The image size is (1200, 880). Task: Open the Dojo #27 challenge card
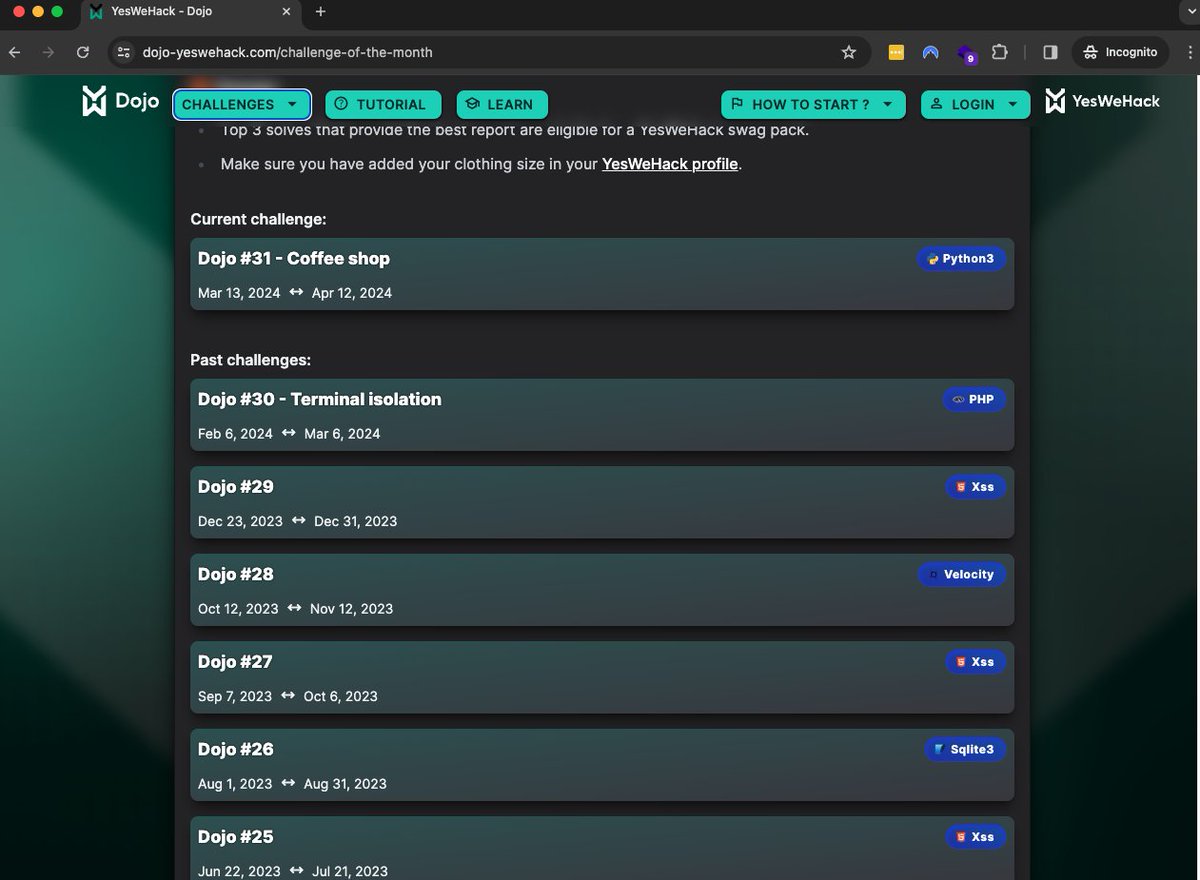[x=602, y=677]
